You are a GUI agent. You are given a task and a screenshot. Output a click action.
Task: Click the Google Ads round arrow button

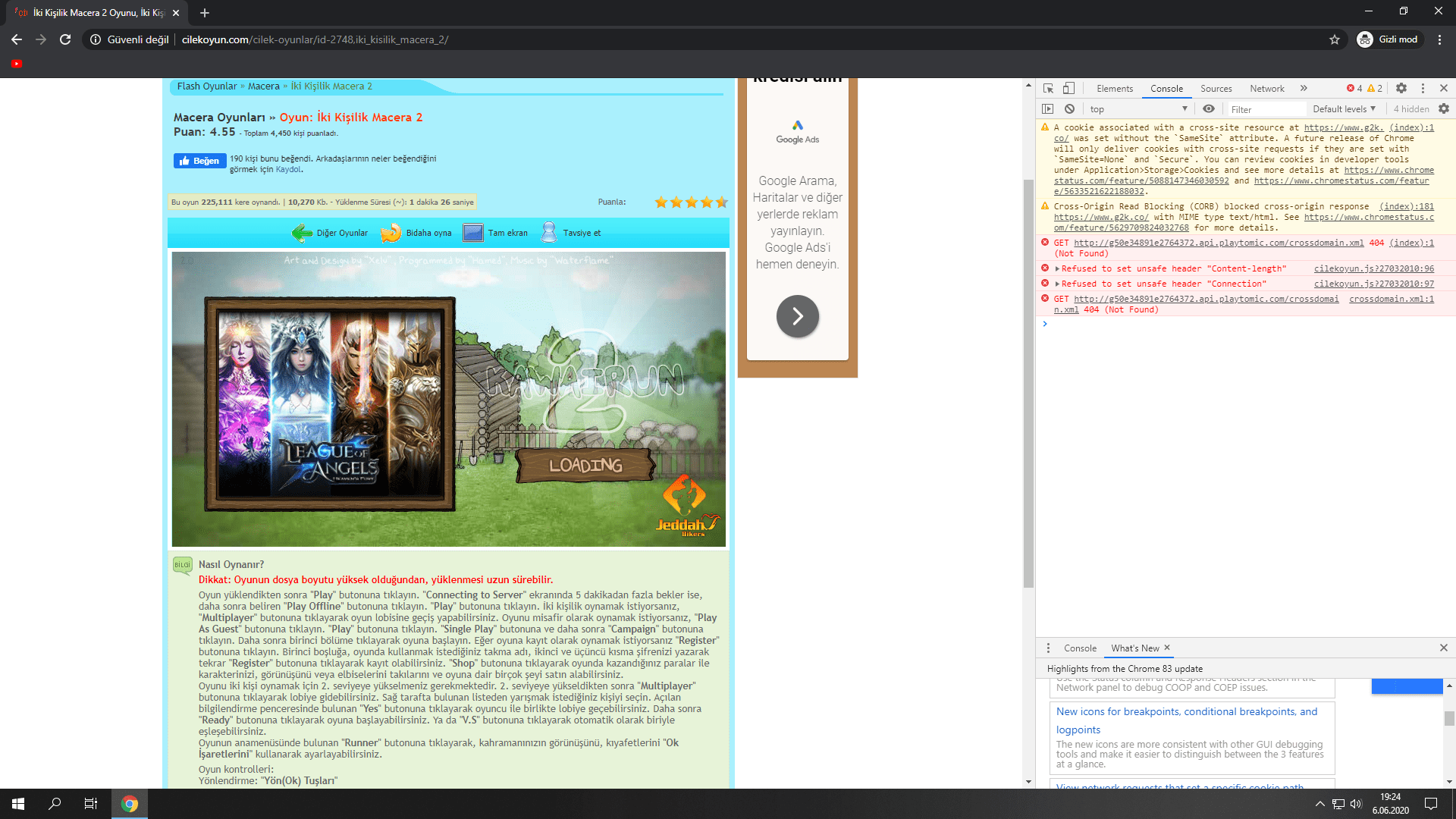798,316
